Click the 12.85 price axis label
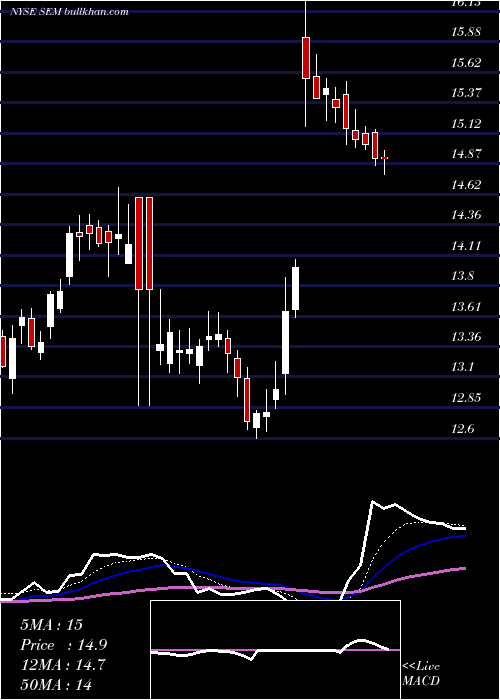 coord(466,397)
